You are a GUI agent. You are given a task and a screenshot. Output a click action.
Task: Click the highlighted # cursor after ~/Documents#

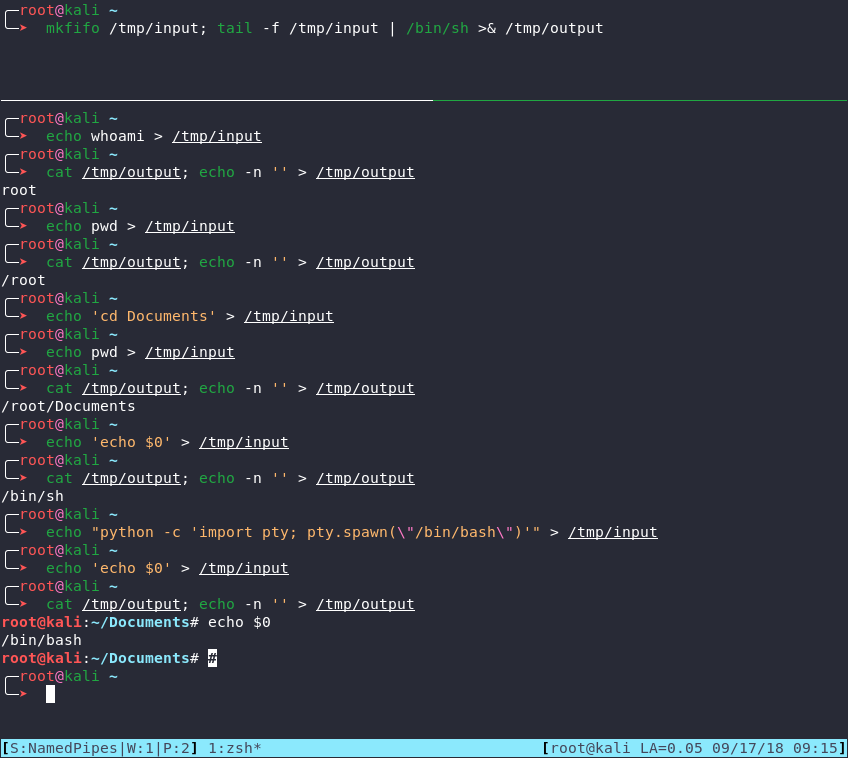point(213,658)
